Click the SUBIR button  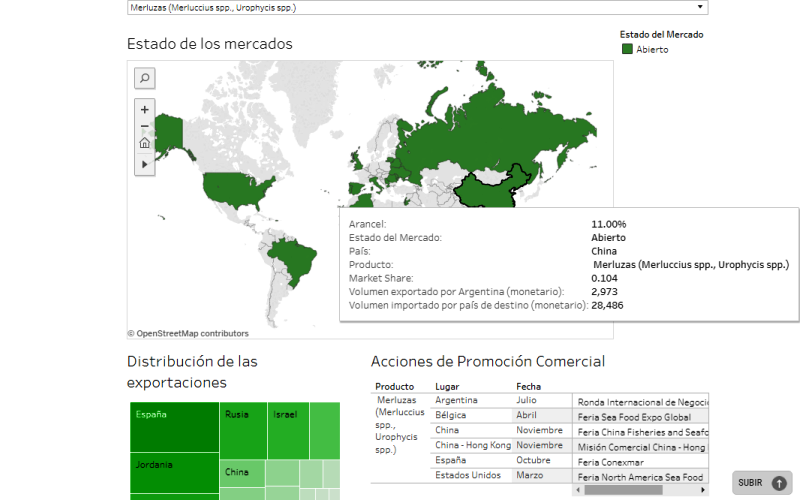click(x=762, y=483)
